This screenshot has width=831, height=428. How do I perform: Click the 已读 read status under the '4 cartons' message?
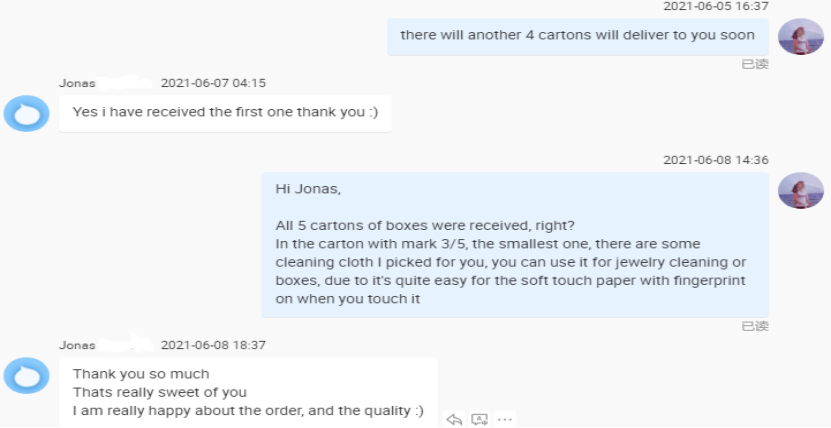755,64
